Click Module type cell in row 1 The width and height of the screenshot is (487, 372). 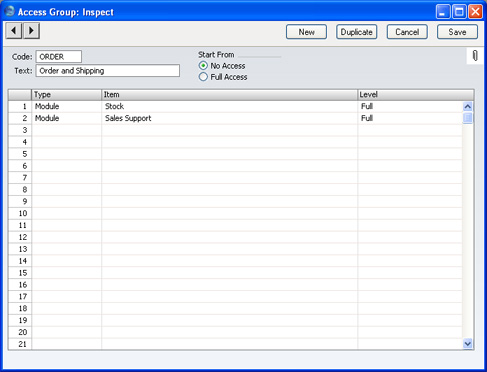pyautogui.click(x=67, y=106)
